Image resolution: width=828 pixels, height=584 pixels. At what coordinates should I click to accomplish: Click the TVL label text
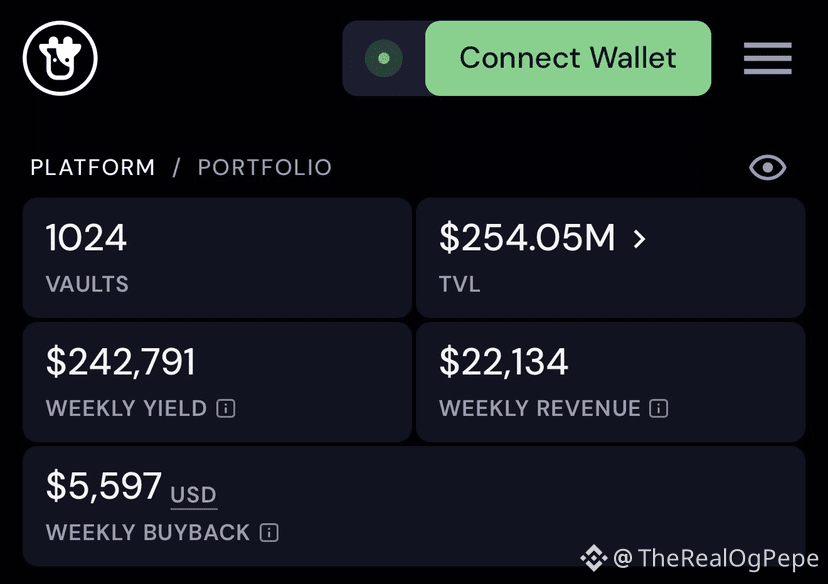point(459,284)
